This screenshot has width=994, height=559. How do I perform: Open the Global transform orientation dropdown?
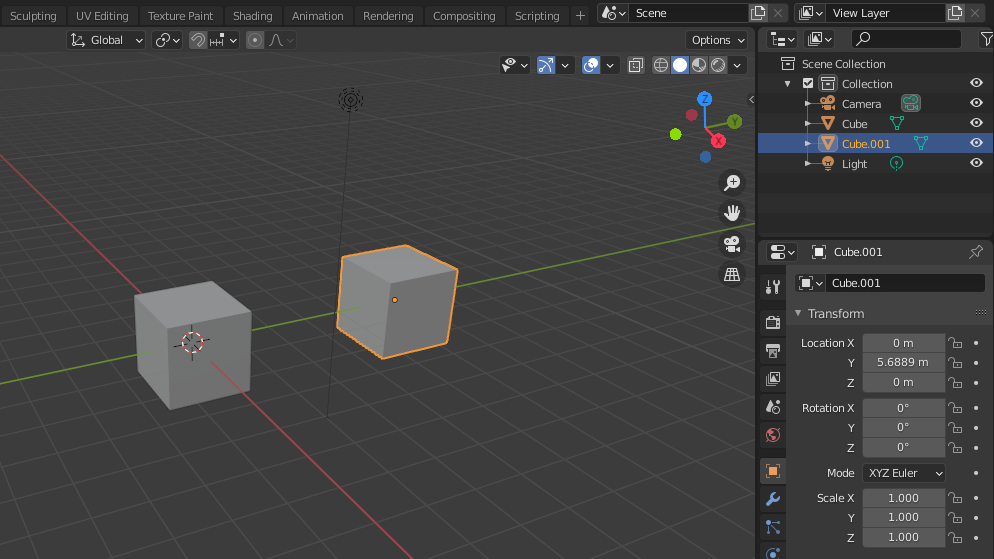[106, 40]
